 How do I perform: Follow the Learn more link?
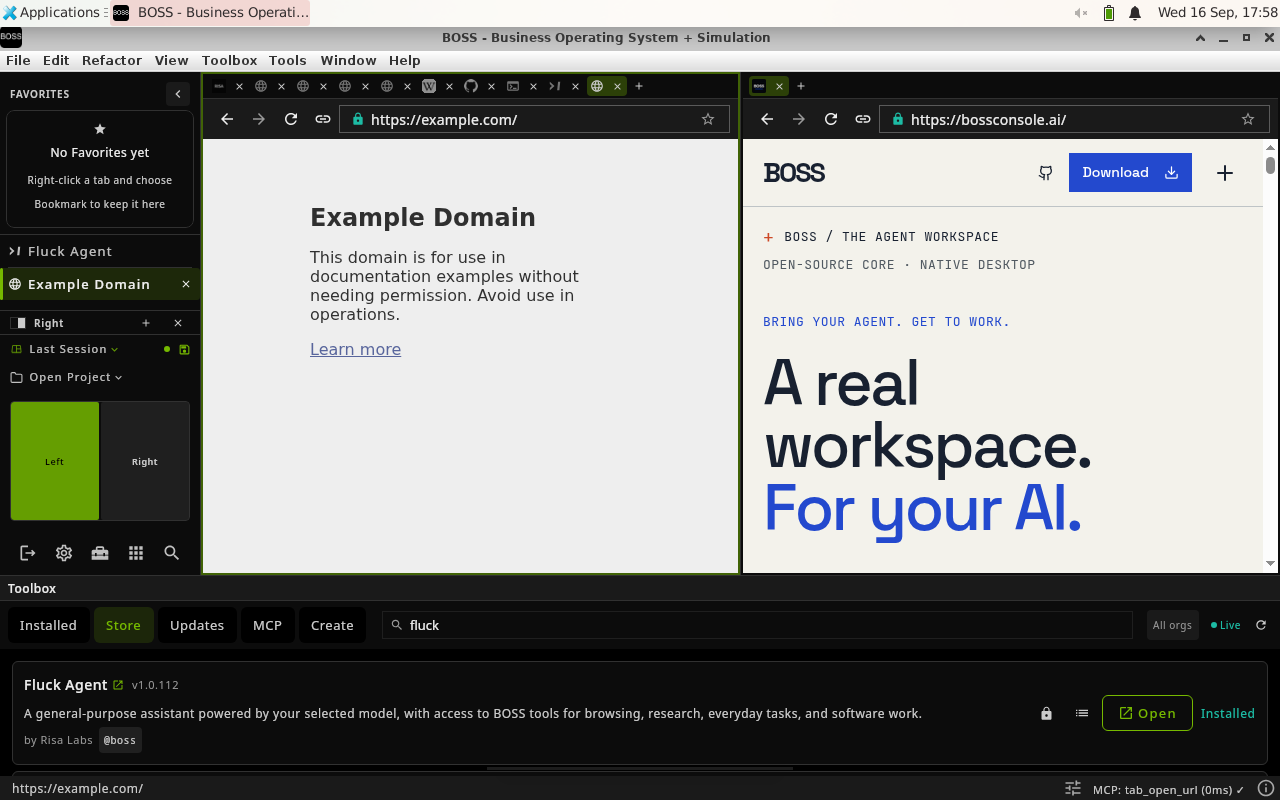tap(355, 349)
